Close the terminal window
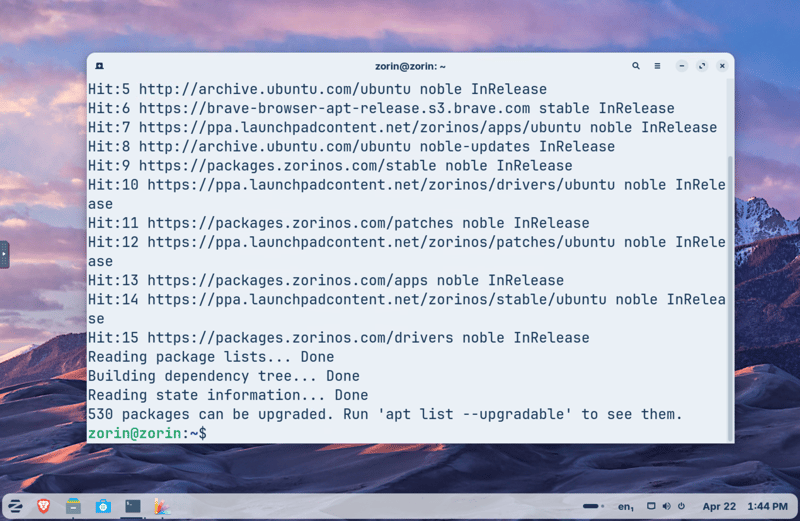This screenshot has width=800, height=521. (x=722, y=66)
